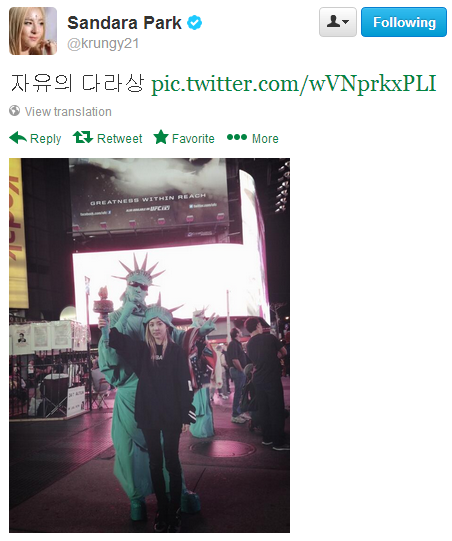The width and height of the screenshot is (452, 541).
Task: Click the Retweet arrows icon
Action: tap(83, 137)
